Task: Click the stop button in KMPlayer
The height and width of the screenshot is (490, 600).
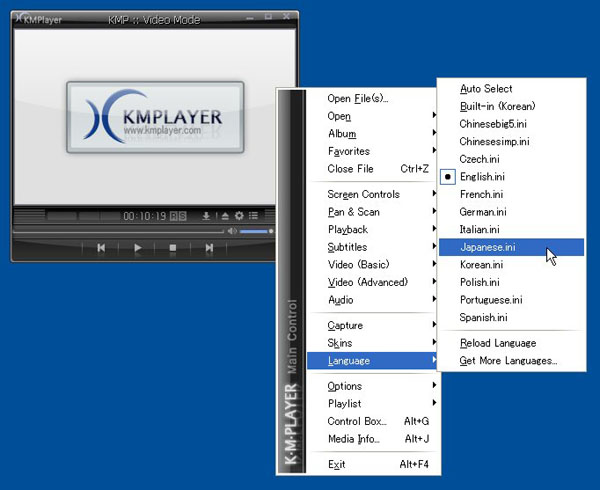Action: [x=173, y=248]
